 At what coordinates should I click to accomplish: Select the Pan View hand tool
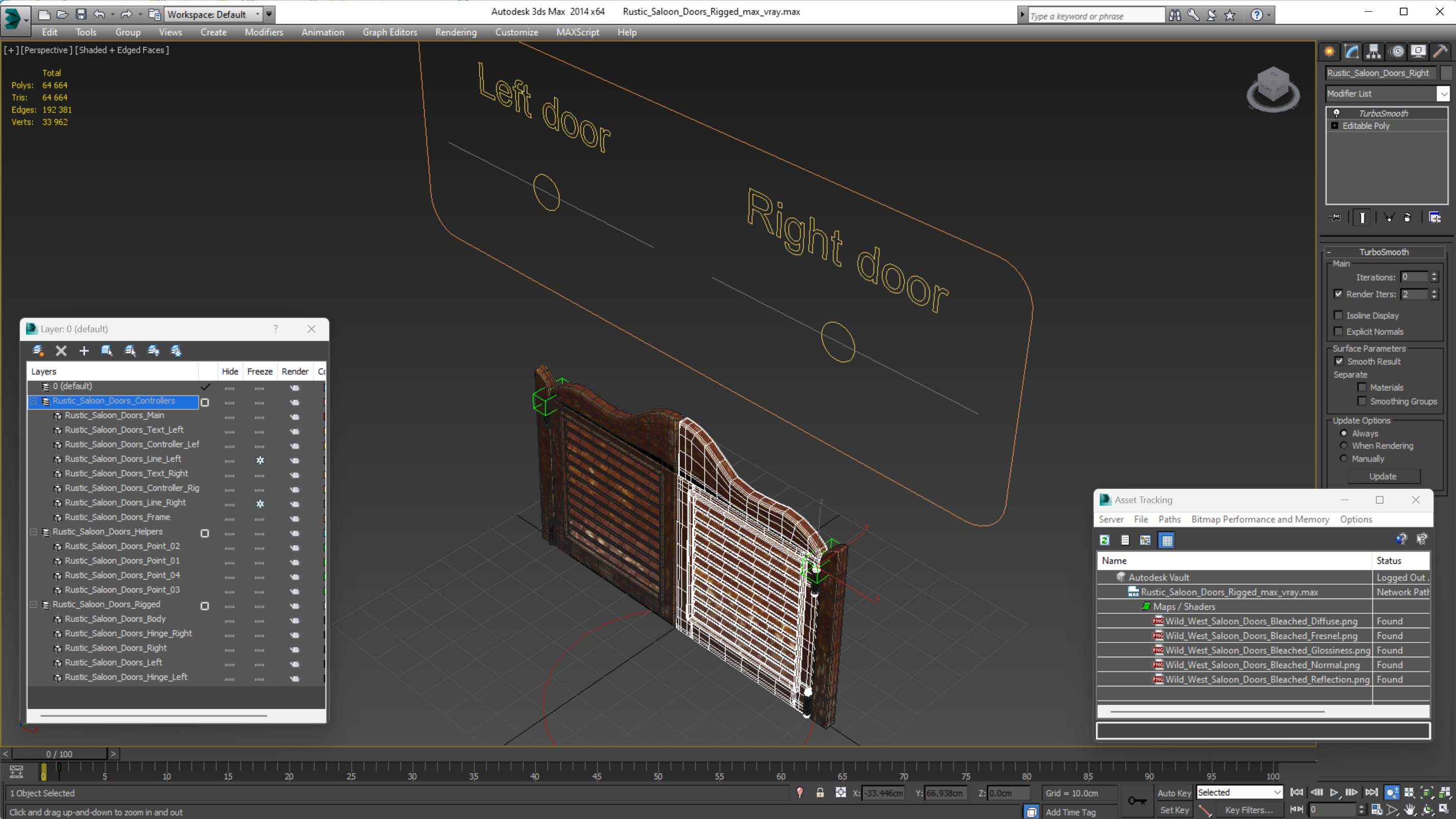[x=1410, y=810]
